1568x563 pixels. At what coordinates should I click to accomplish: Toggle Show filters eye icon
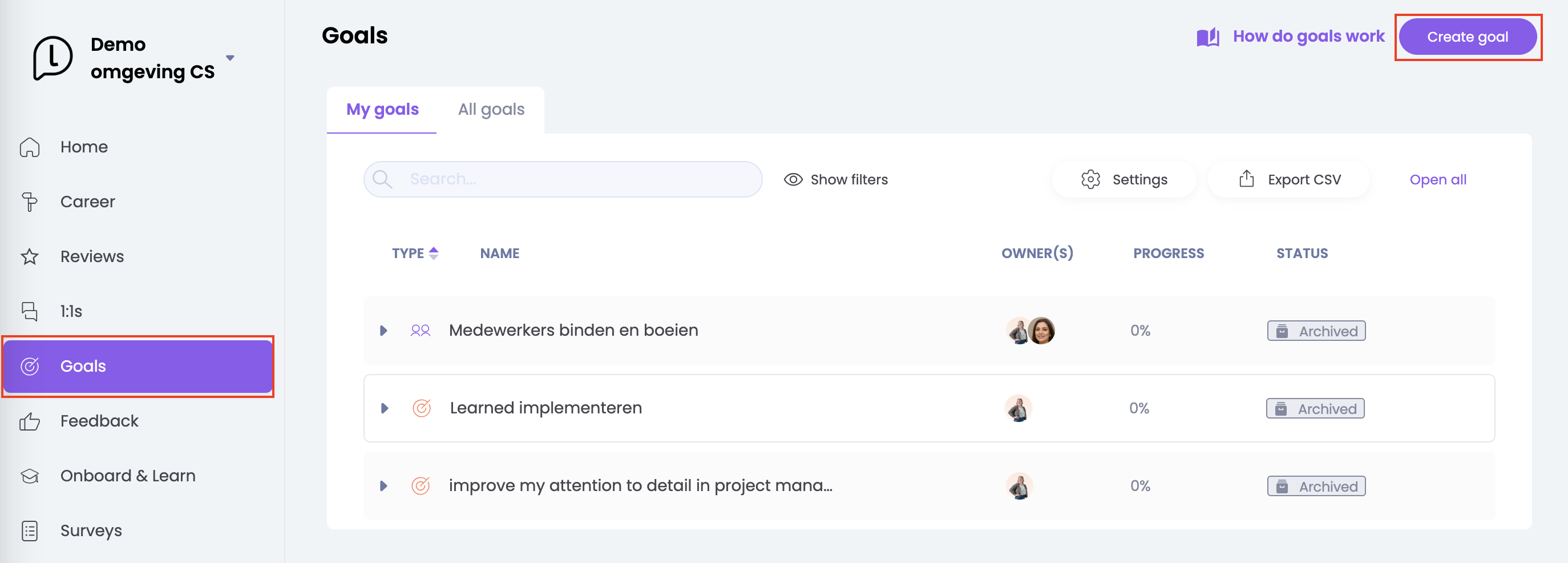793,180
